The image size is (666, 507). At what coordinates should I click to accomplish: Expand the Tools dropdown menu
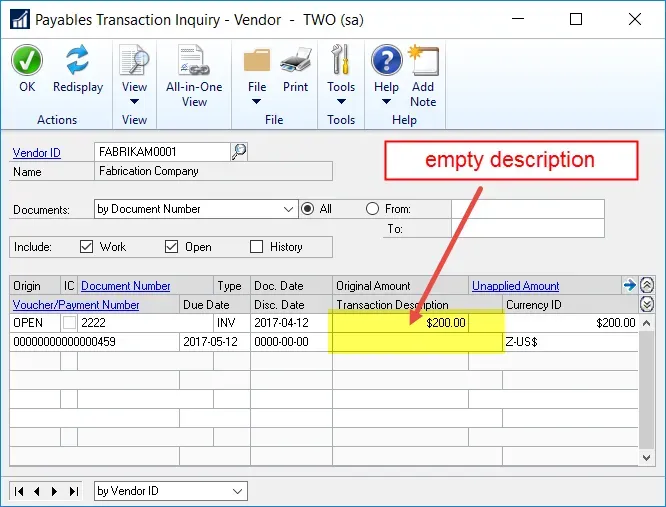tap(341, 101)
